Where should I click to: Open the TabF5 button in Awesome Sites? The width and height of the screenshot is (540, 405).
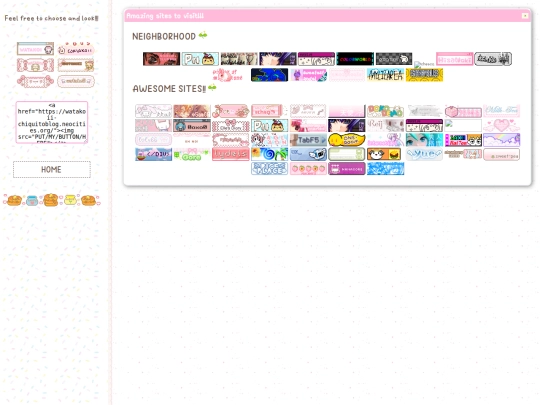click(308, 140)
